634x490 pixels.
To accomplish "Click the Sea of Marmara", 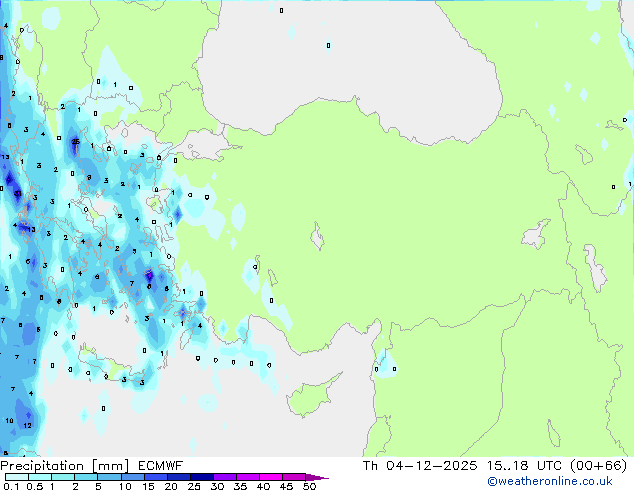I will (x=200, y=148).
